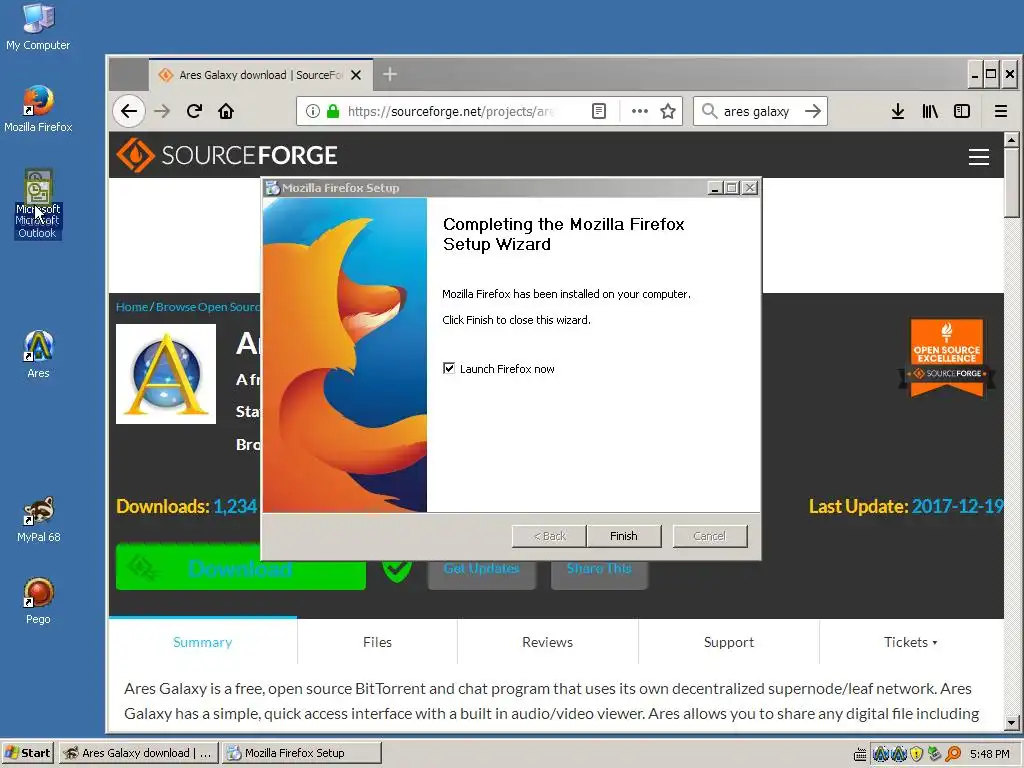Open the browser downloads panel
1024x768 pixels.
click(898, 111)
